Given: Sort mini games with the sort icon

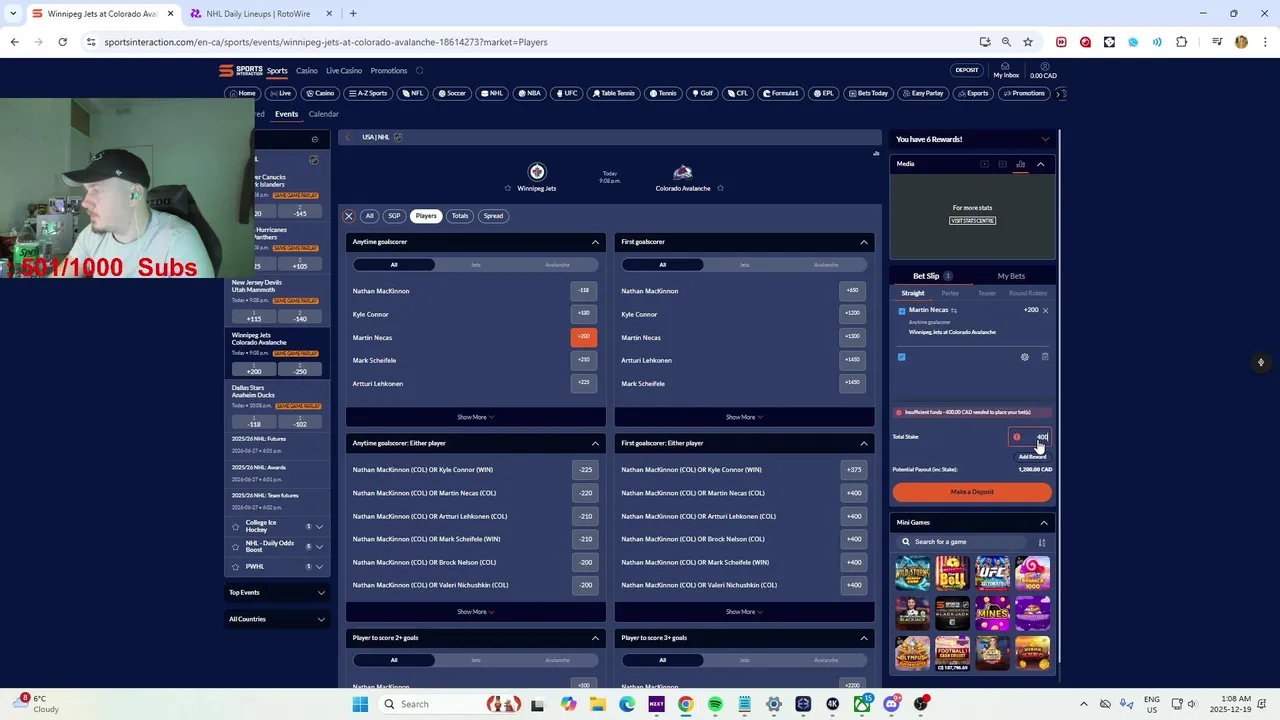Looking at the screenshot, I should (1042, 542).
